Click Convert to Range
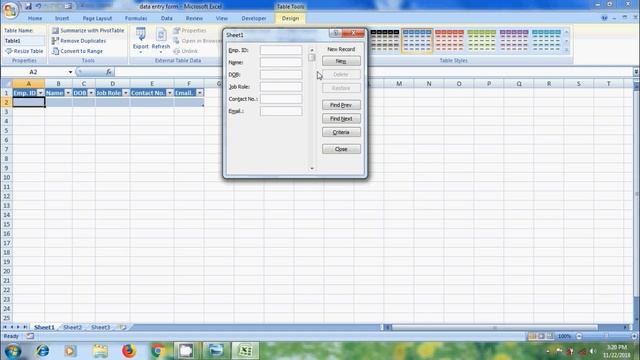Screen dimensions: 640x360 pos(77,51)
